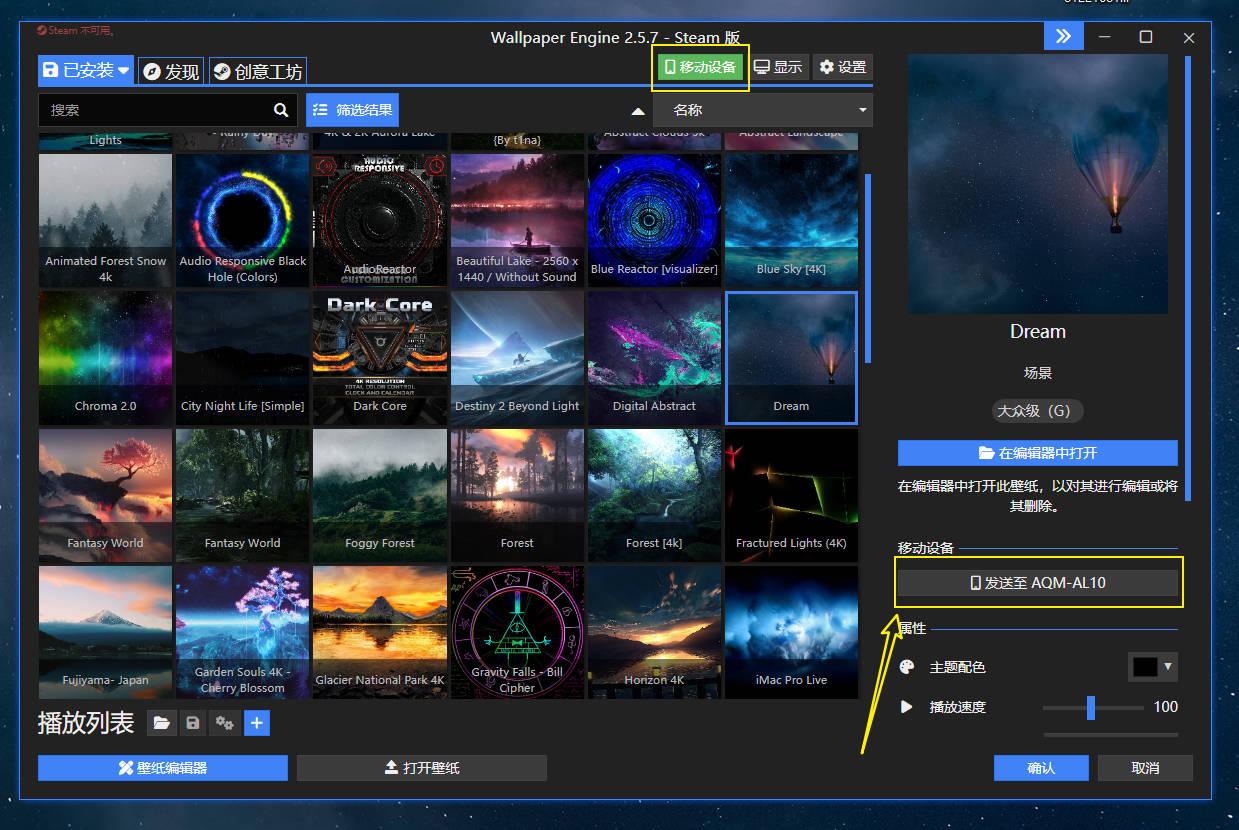The height and width of the screenshot is (830, 1239).
Task: Toggle sort order arrow beside 名称
Action: coord(638,111)
